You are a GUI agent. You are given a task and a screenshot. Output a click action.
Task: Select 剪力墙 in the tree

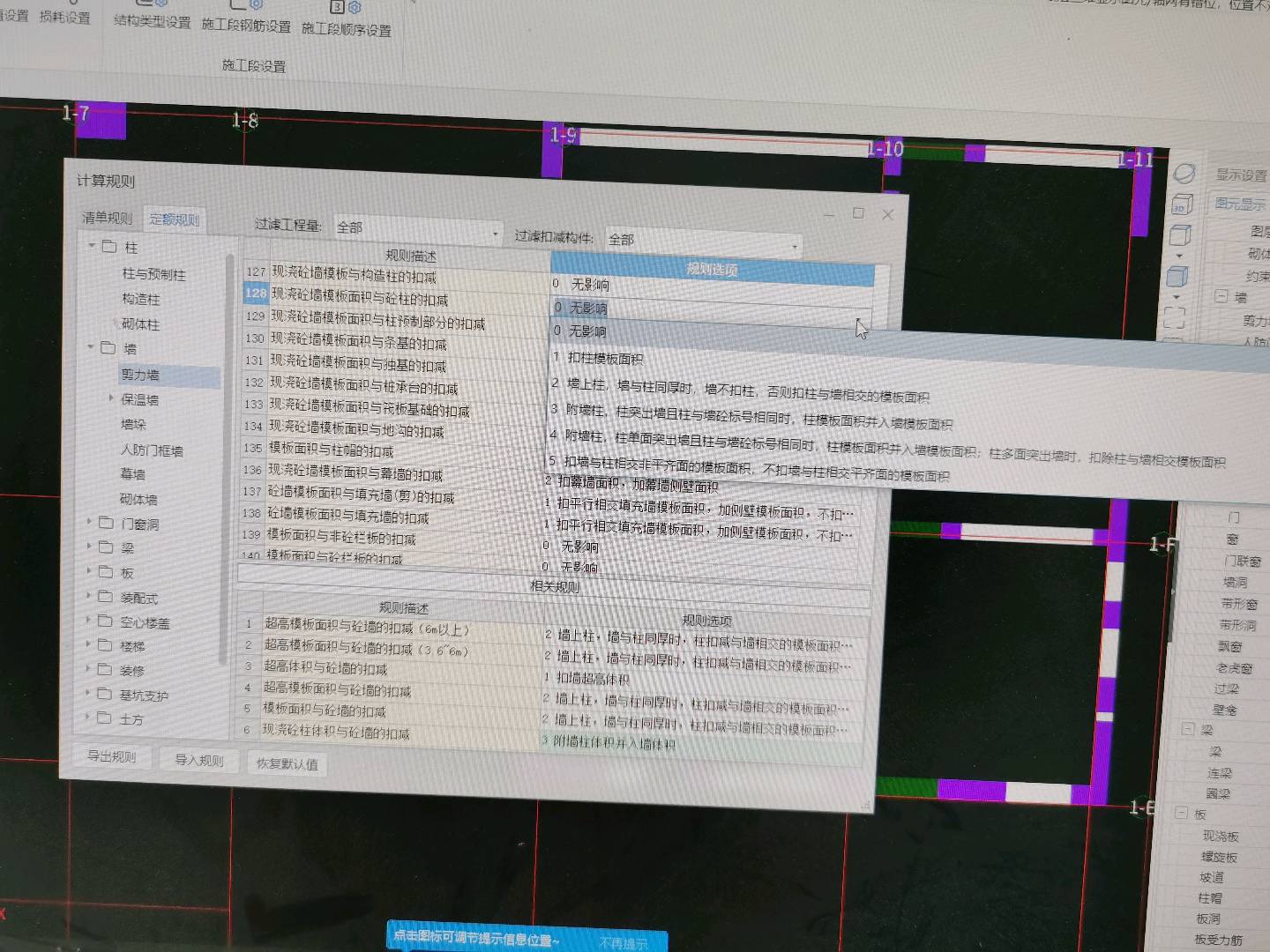140,376
